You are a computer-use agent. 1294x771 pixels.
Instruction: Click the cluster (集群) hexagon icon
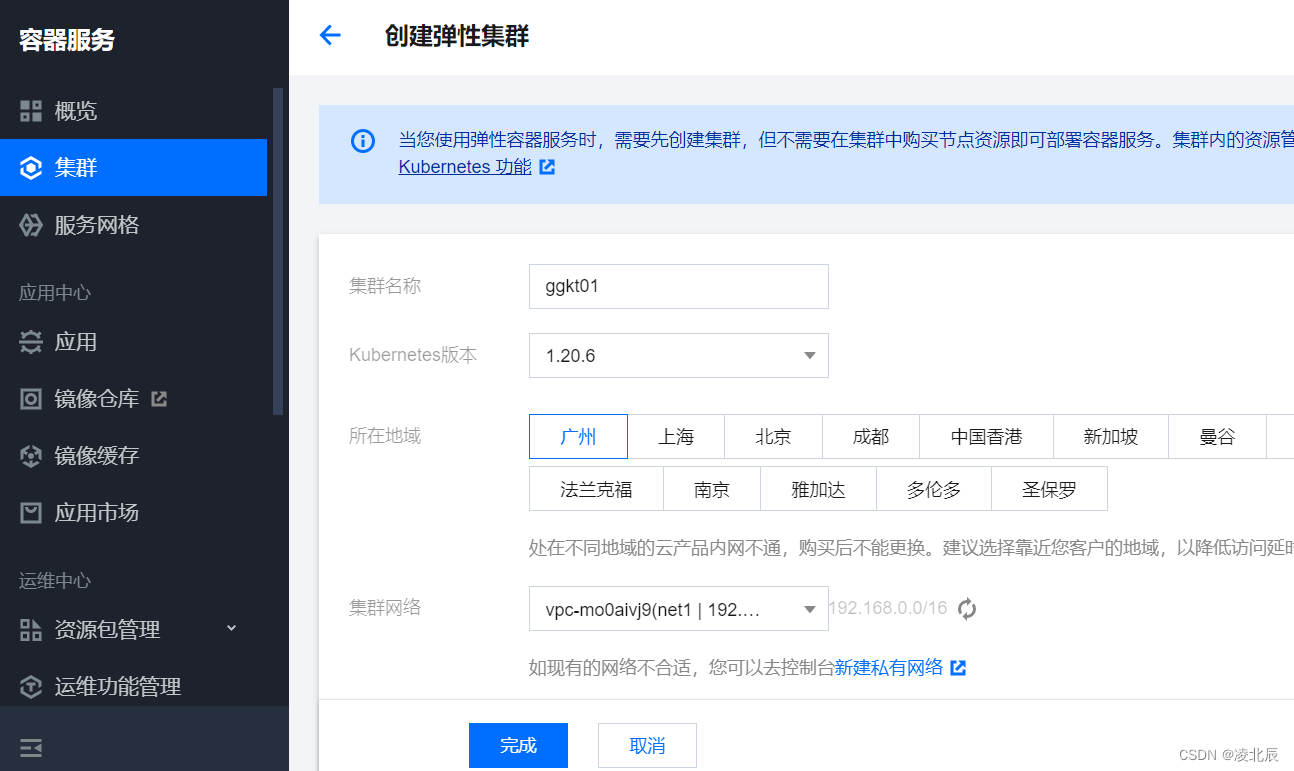[x=31, y=168]
